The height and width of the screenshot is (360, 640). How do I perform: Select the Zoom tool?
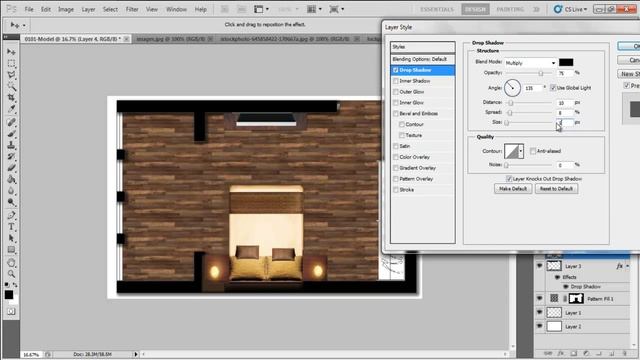pyautogui.click(x=11, y=274)
